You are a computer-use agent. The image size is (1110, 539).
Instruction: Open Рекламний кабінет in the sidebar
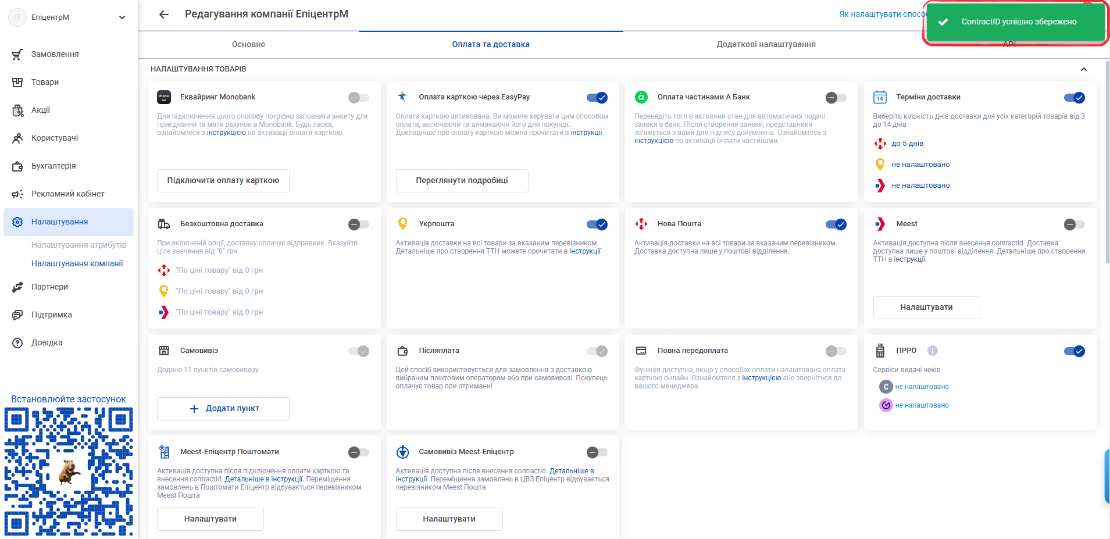click(68, 193)
